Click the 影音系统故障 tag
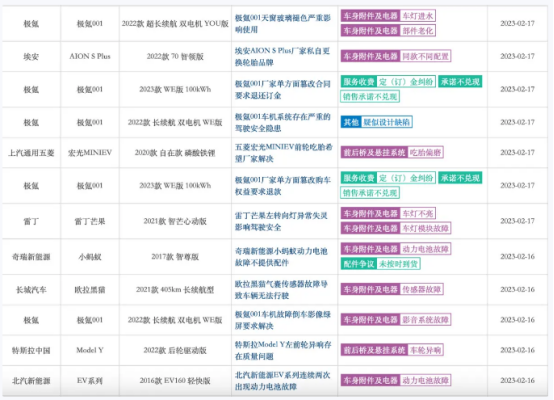 [x=425, y=320]
